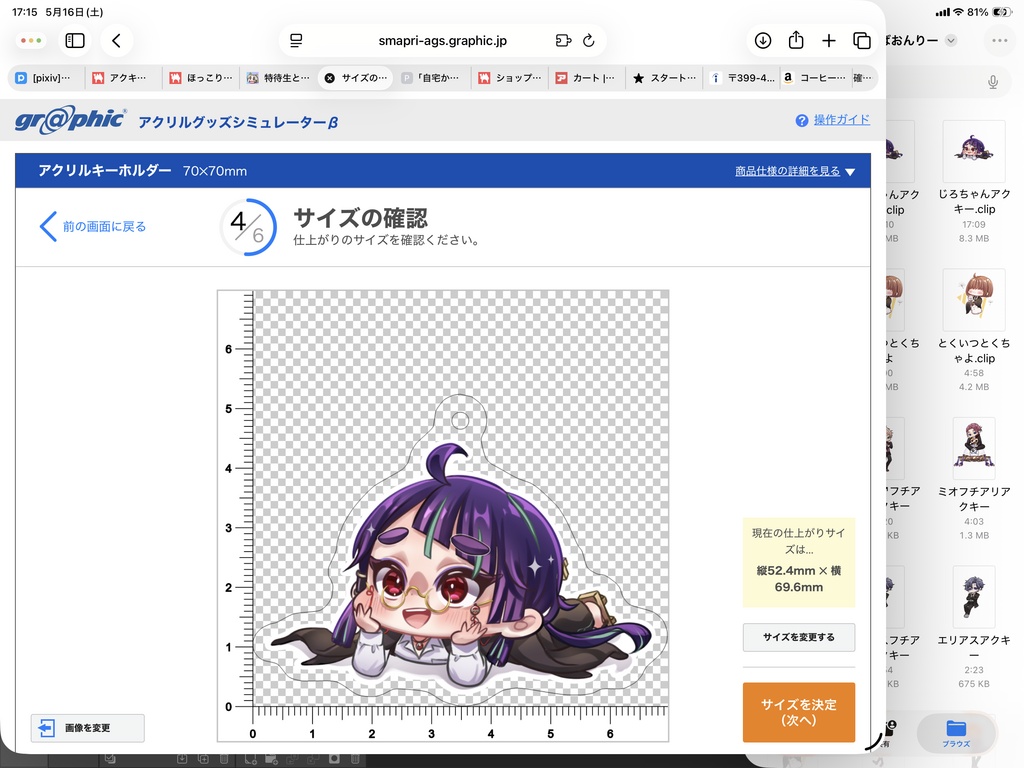Click the サイズを変更する button

point(799,637)
